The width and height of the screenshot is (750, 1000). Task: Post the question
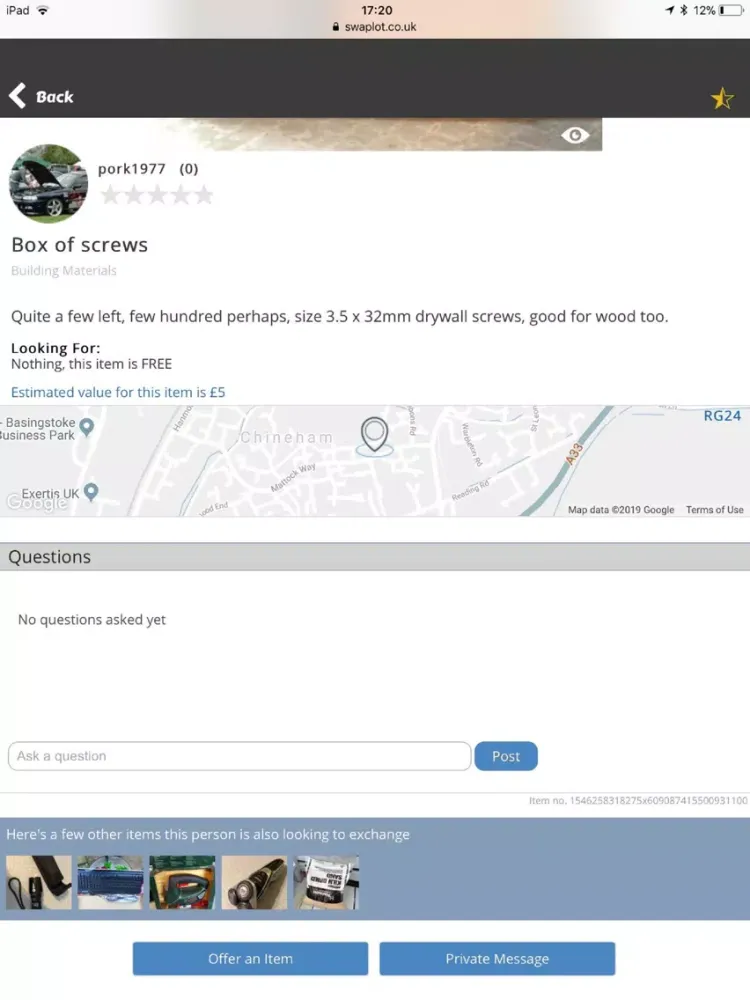506,756
